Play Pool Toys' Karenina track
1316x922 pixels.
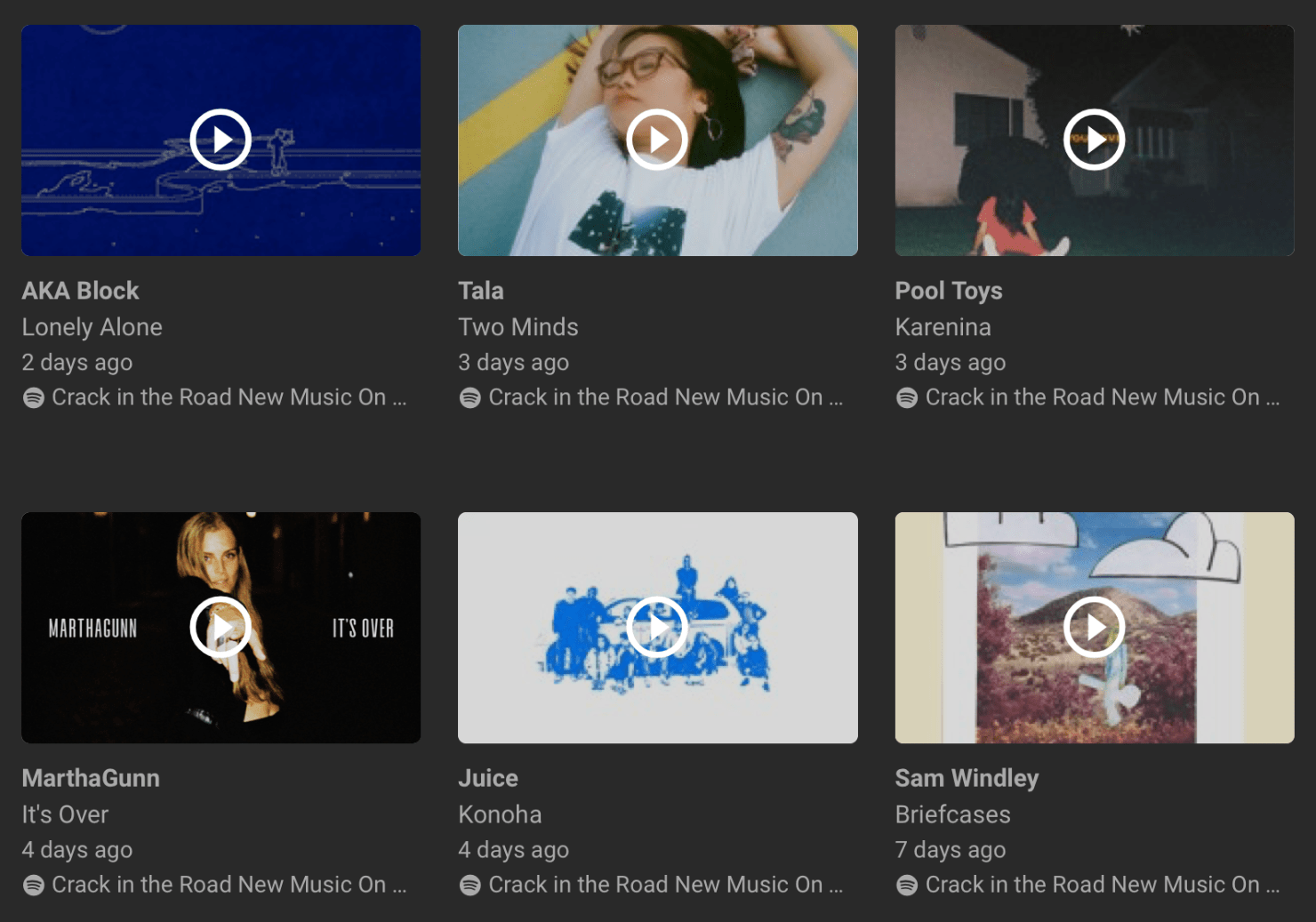click(1094, 140)
